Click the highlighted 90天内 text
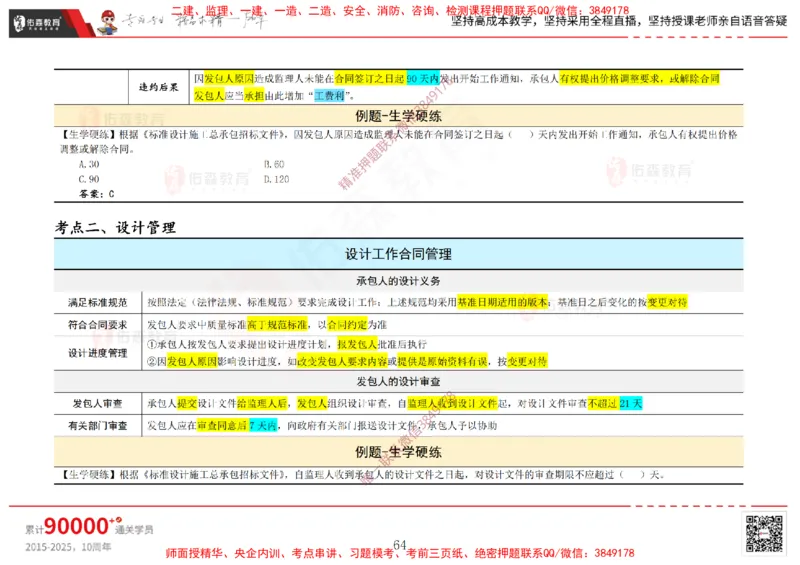Viewport: 800px width, 565px height. 423,79
